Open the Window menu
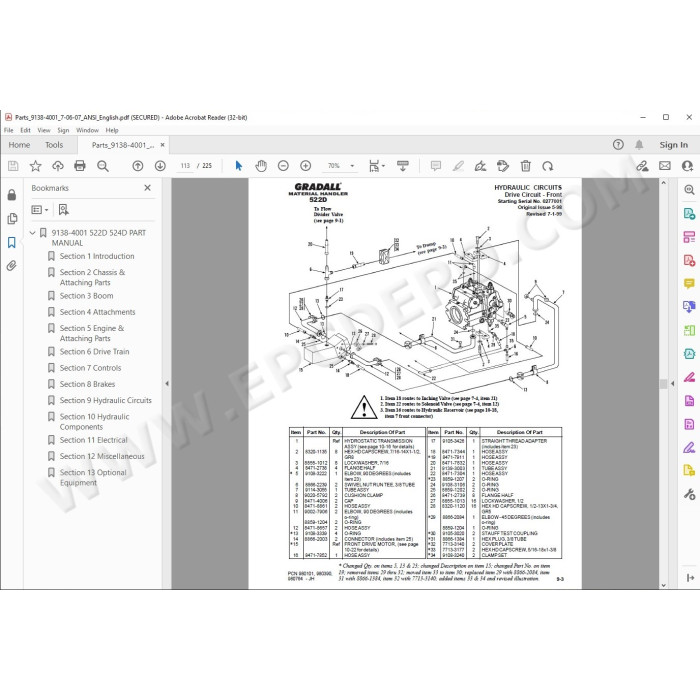This screenshot has height=700, width=700. pyautogui.click(x=87, y=130)
